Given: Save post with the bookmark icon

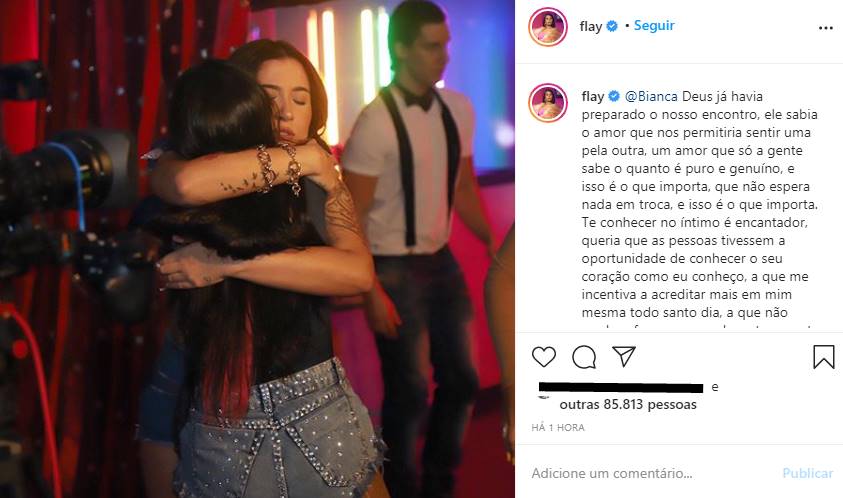Looking at the screenshot, I should point(824,357).
